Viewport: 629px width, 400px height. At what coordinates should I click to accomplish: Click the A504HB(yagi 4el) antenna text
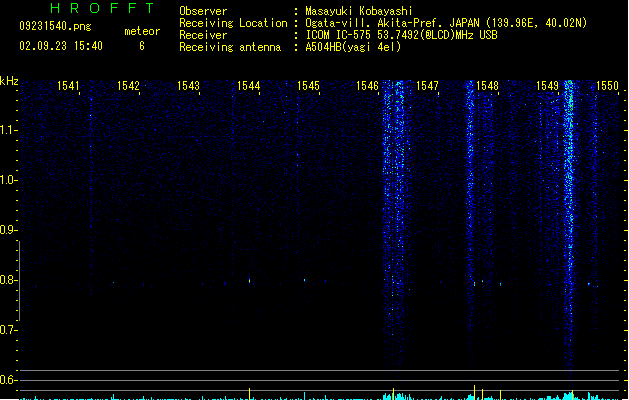point(353,47)
